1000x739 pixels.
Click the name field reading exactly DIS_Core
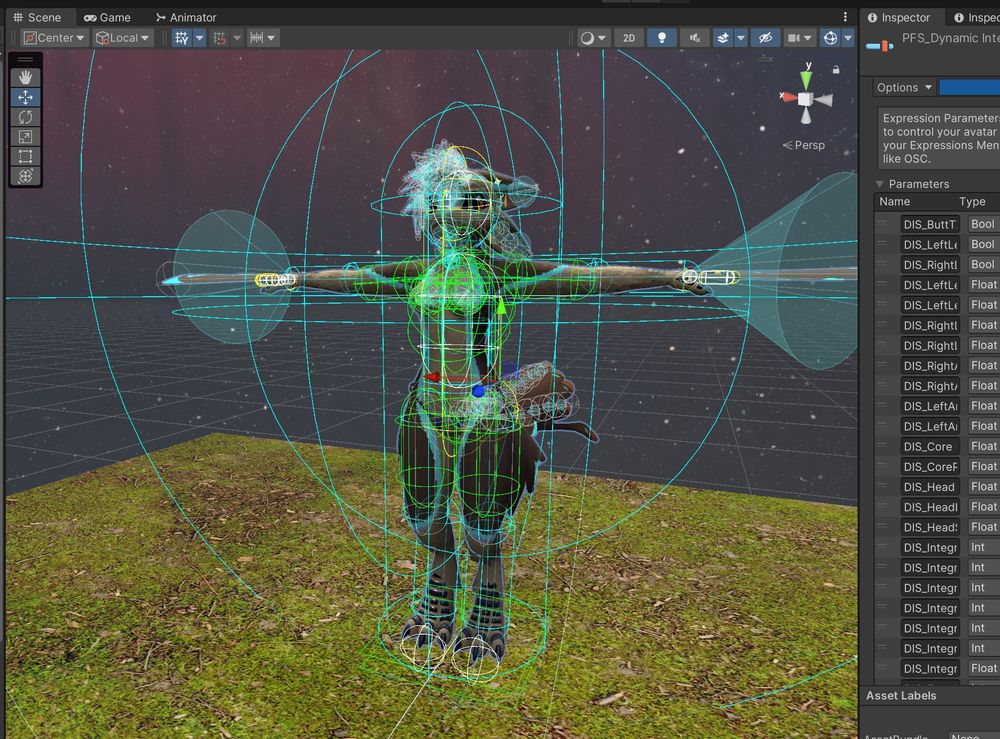[x=930, y=446]
